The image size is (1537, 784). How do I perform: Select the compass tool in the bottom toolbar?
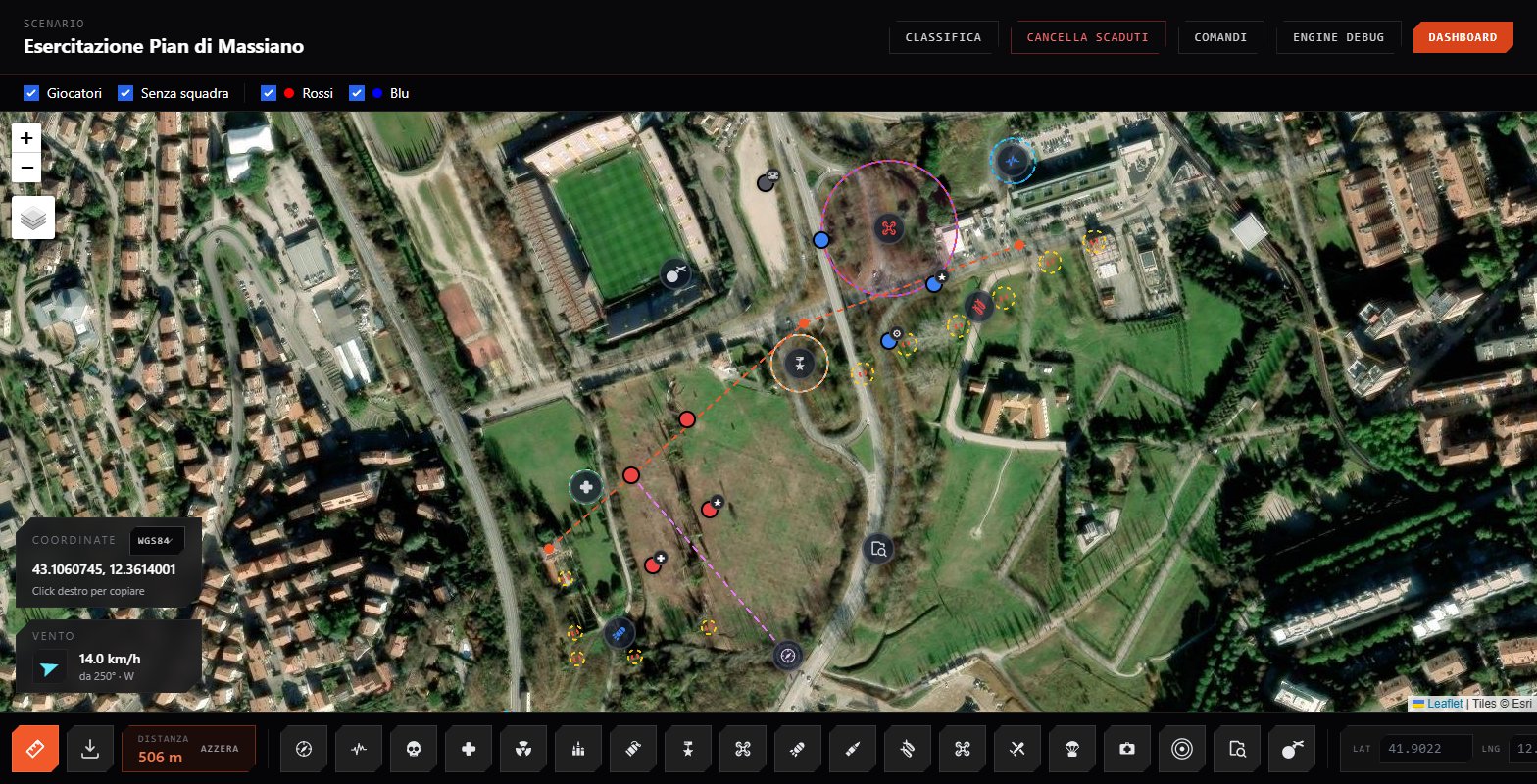point(304,749)
